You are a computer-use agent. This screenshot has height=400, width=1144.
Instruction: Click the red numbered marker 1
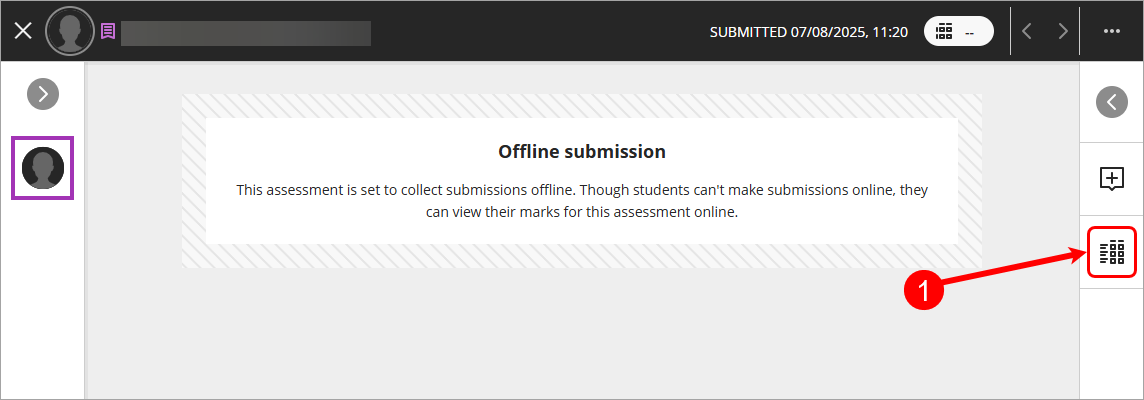[924, 290]
